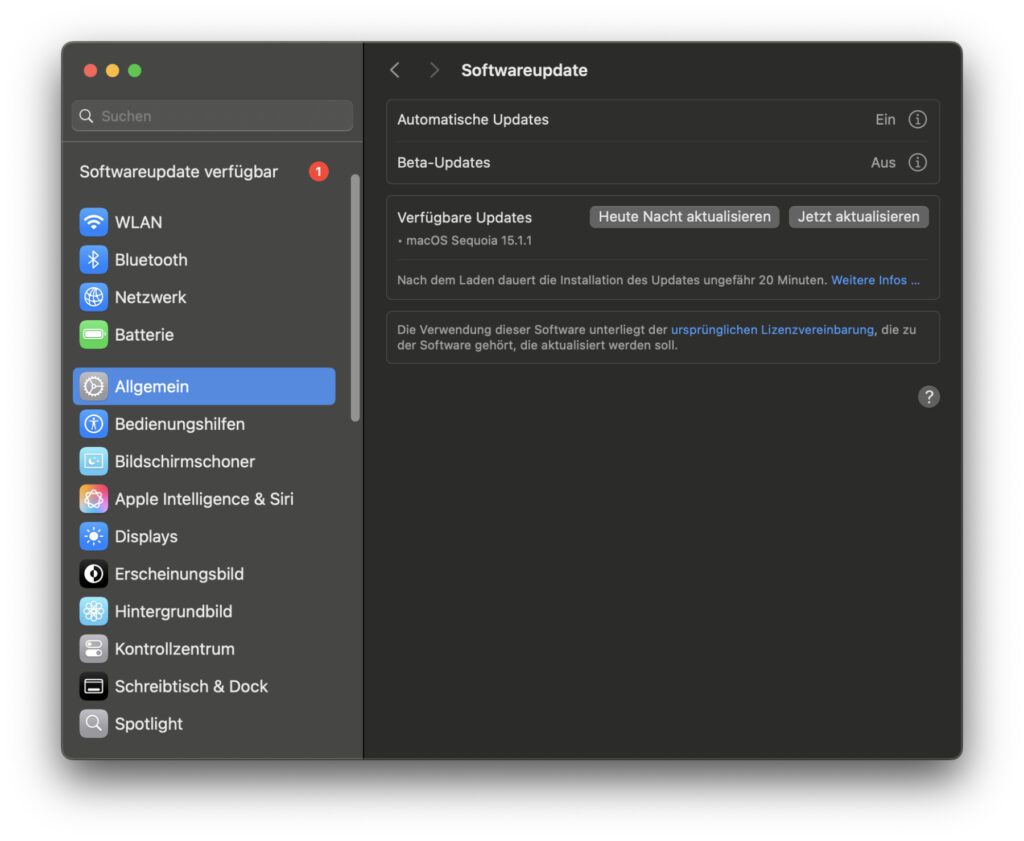
Task: Click the Suchen search field
Action: point(212,116)
